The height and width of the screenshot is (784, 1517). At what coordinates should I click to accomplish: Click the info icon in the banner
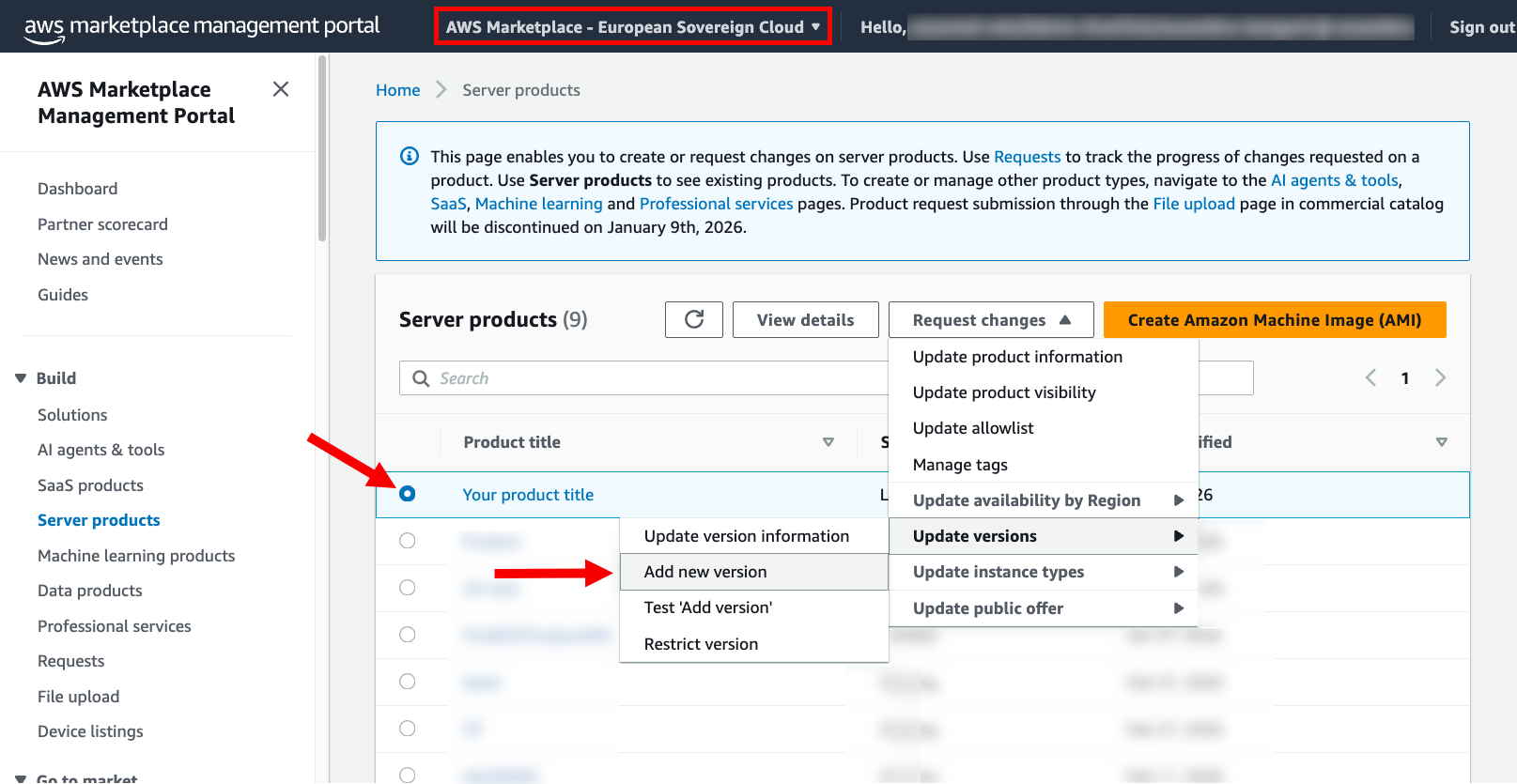(x=410, y=156)
